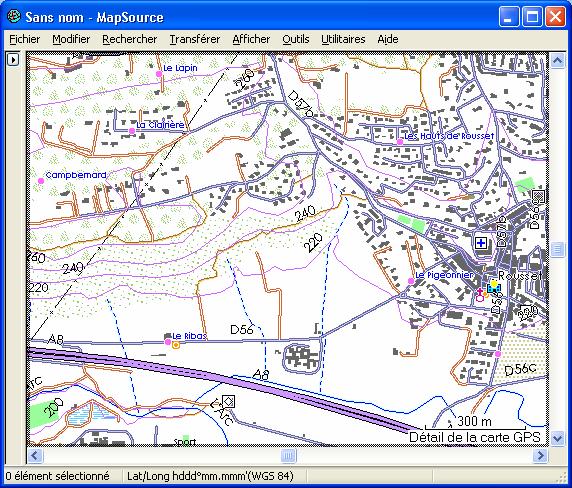Click the vertical scrollbar down arrow
The image size is (572, 488).
[x=557, y=438]
